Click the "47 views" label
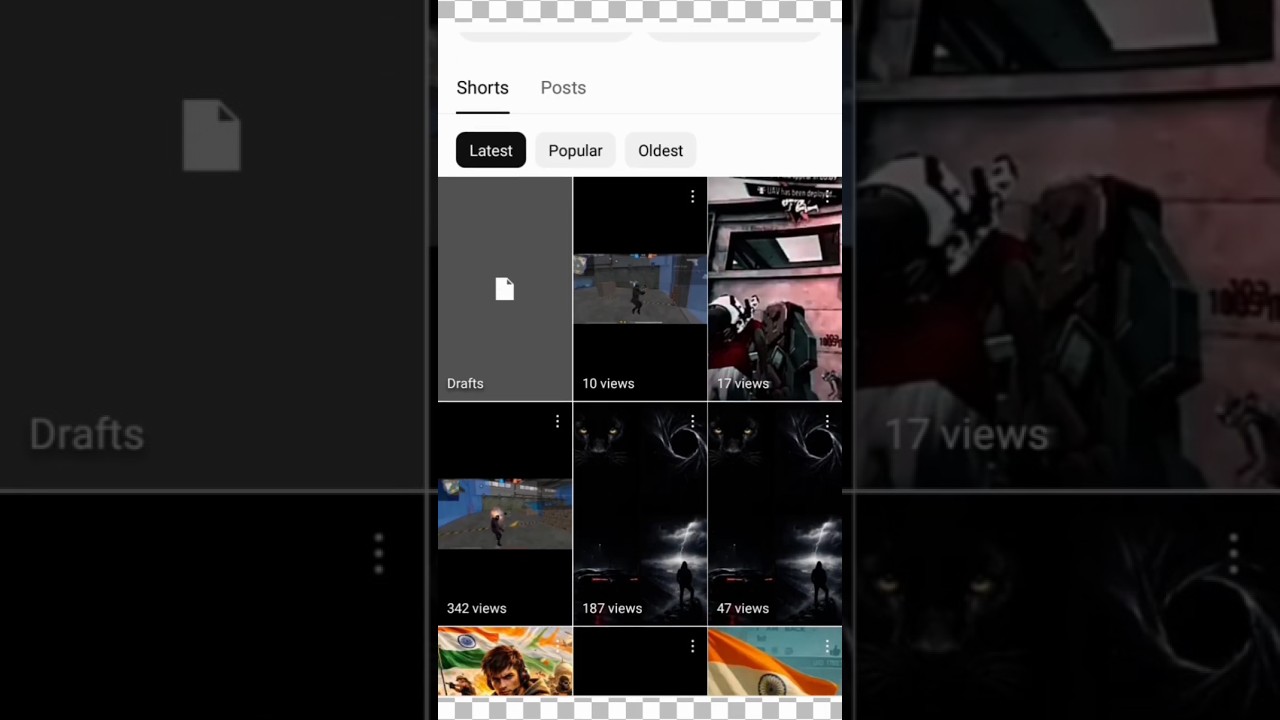1280x720 pixels. [x=743, y=608]
